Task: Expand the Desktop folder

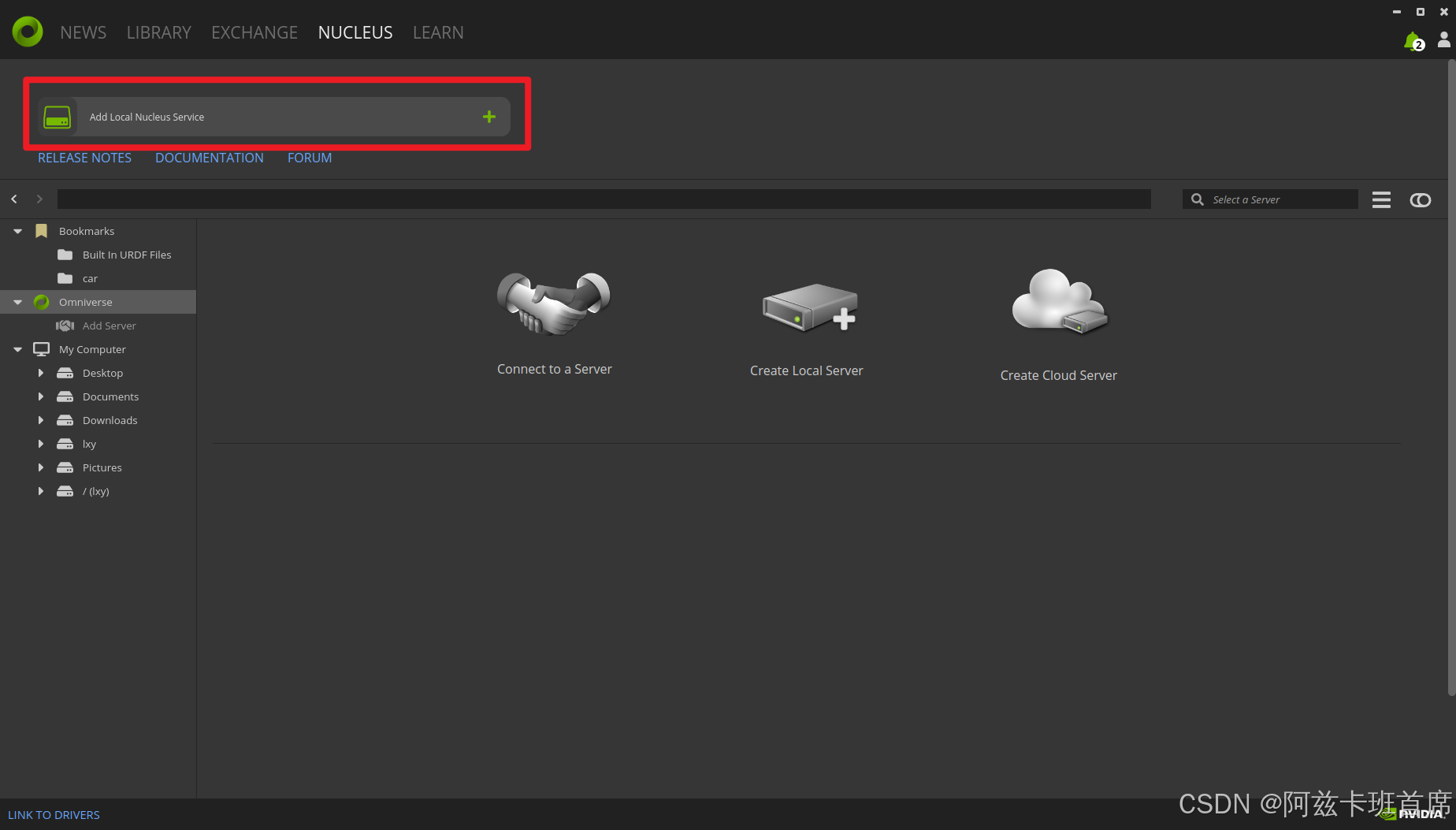Action: click(41, 373)
